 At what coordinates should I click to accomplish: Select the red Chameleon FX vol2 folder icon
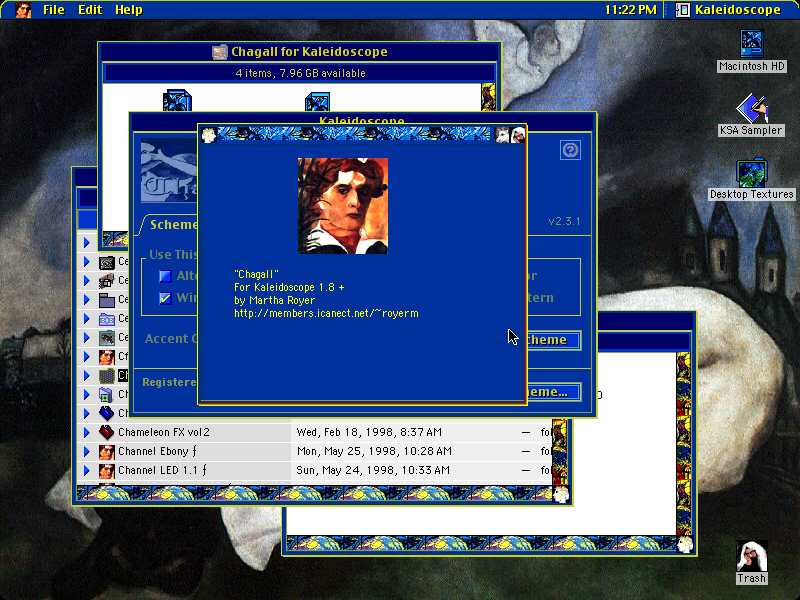tap(107, 432)
